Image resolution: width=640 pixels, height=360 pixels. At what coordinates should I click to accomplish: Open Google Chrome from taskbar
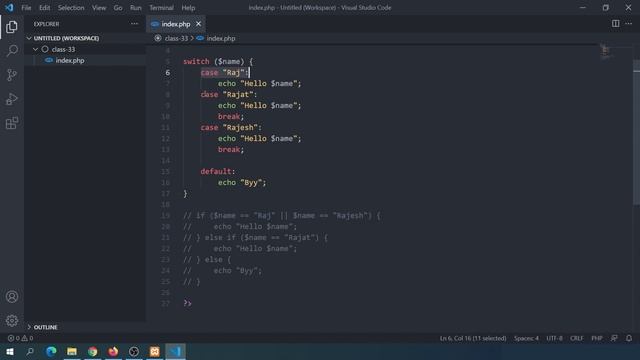click(x=93, y=351)
